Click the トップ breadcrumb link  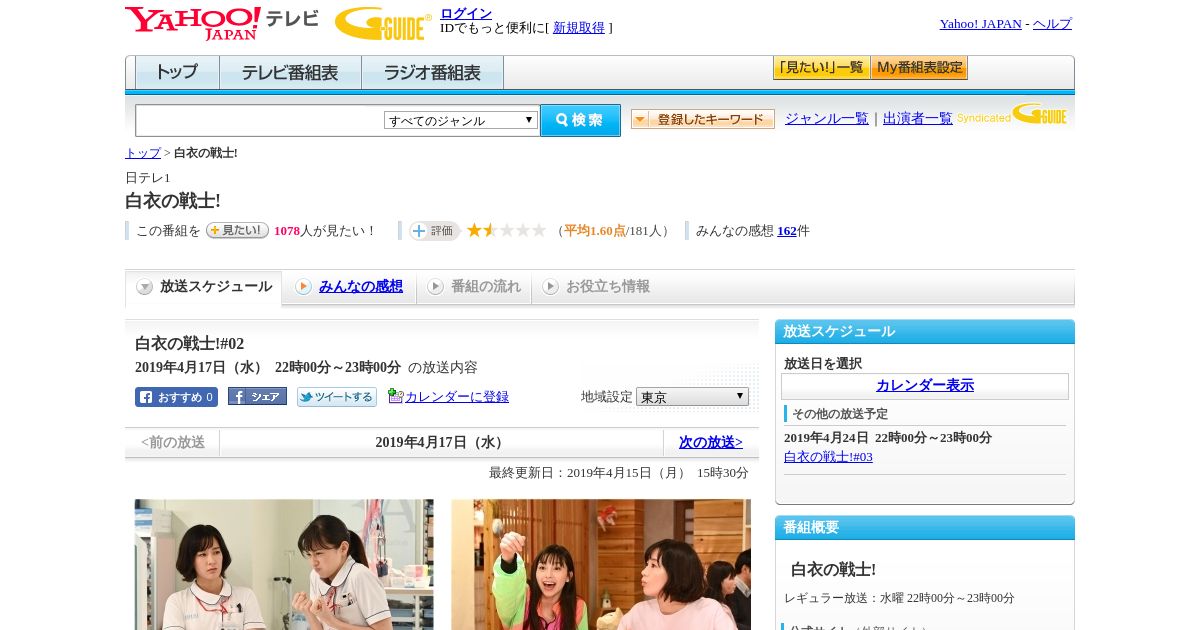[143, 153]
